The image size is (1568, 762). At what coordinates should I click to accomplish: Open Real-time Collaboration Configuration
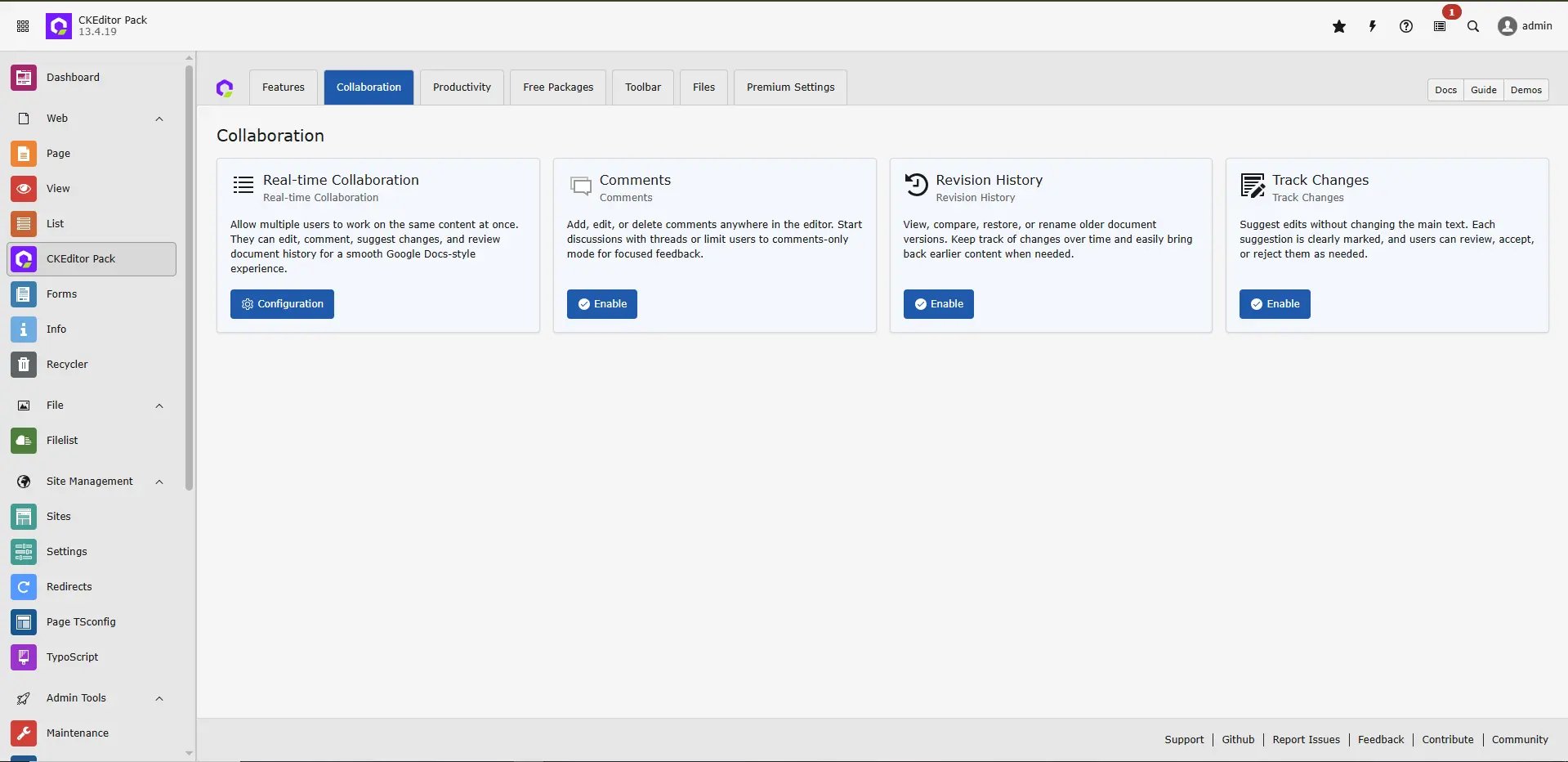[282, 304]
